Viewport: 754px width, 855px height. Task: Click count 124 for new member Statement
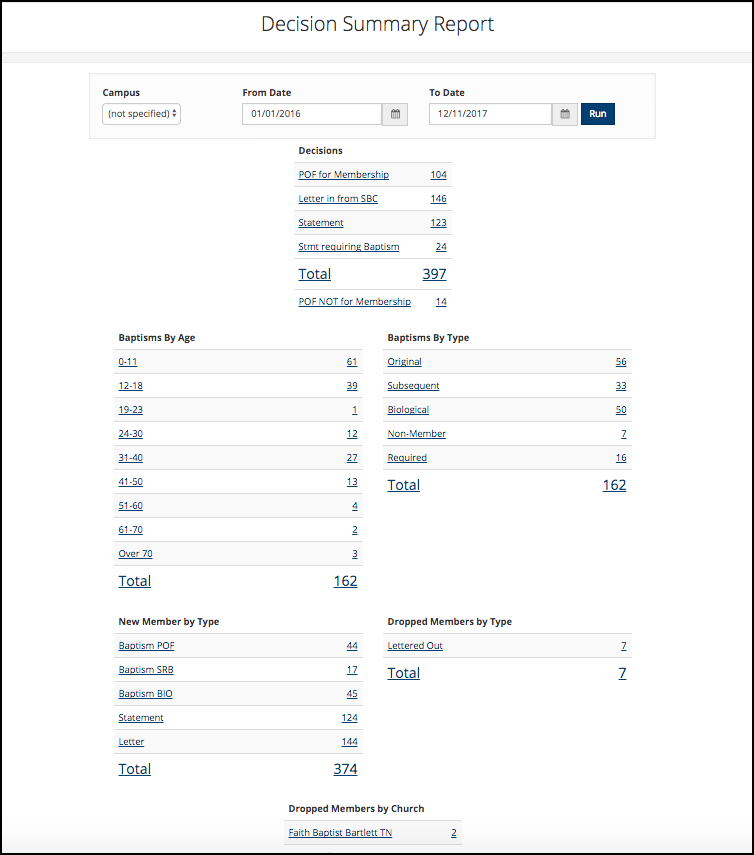coord(349,718)
